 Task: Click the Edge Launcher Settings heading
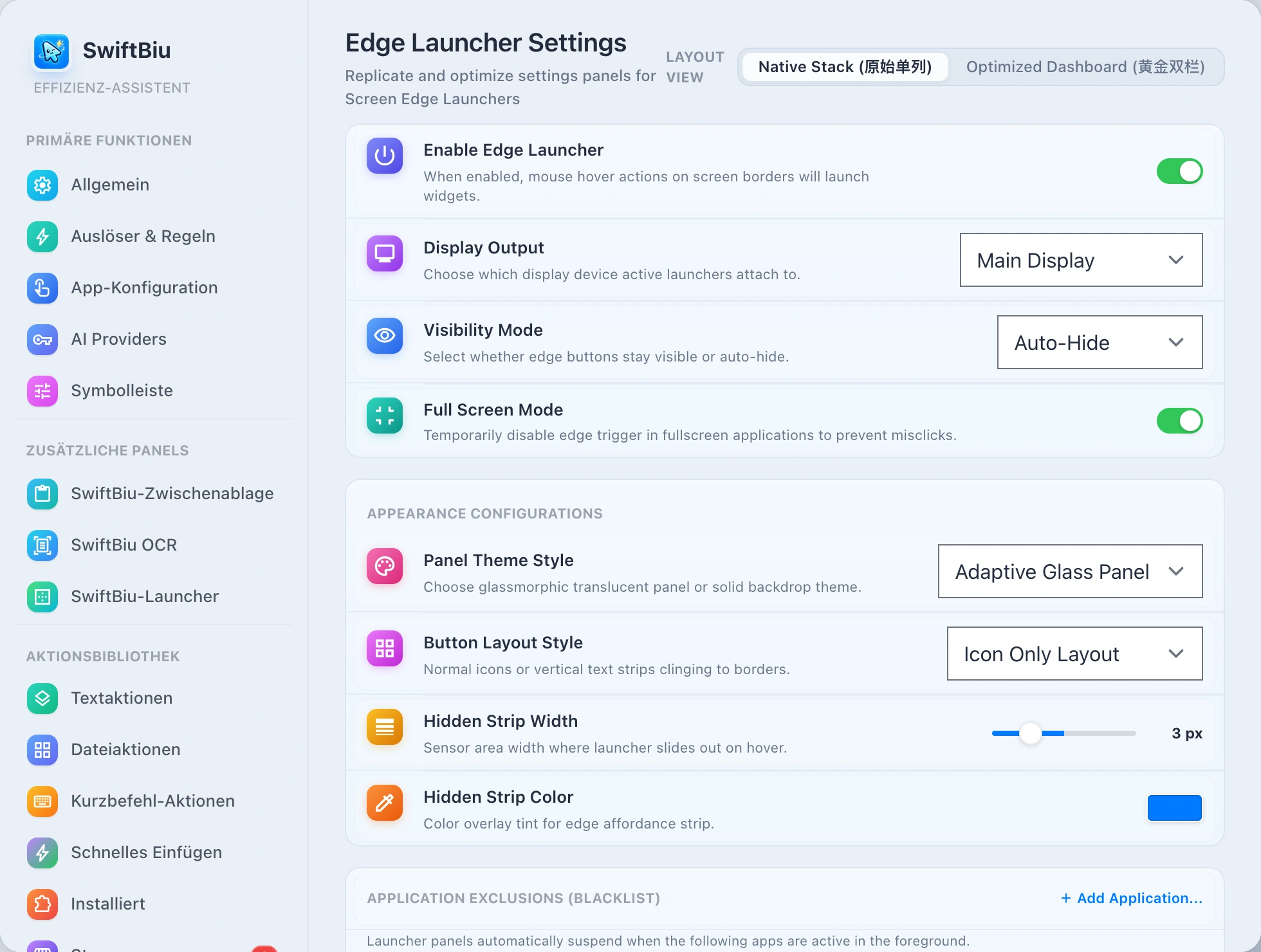pos(486,43)
